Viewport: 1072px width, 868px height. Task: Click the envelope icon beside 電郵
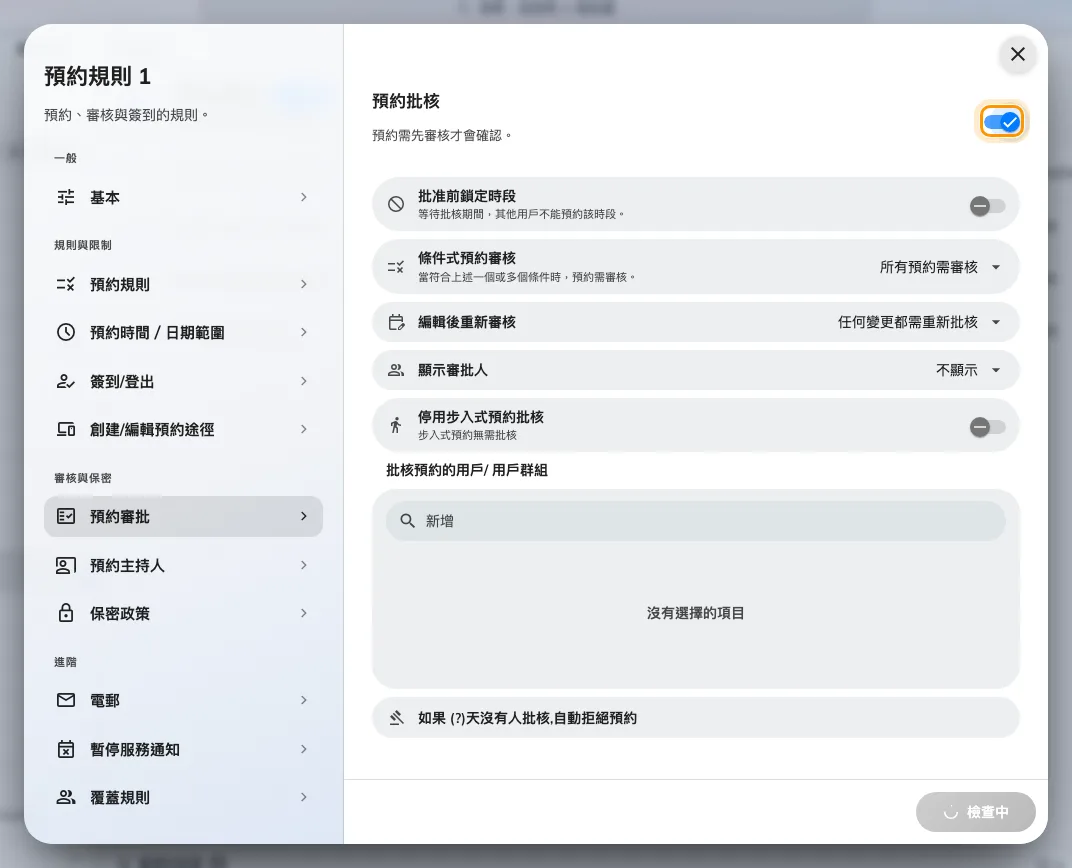tap(66, 700)
